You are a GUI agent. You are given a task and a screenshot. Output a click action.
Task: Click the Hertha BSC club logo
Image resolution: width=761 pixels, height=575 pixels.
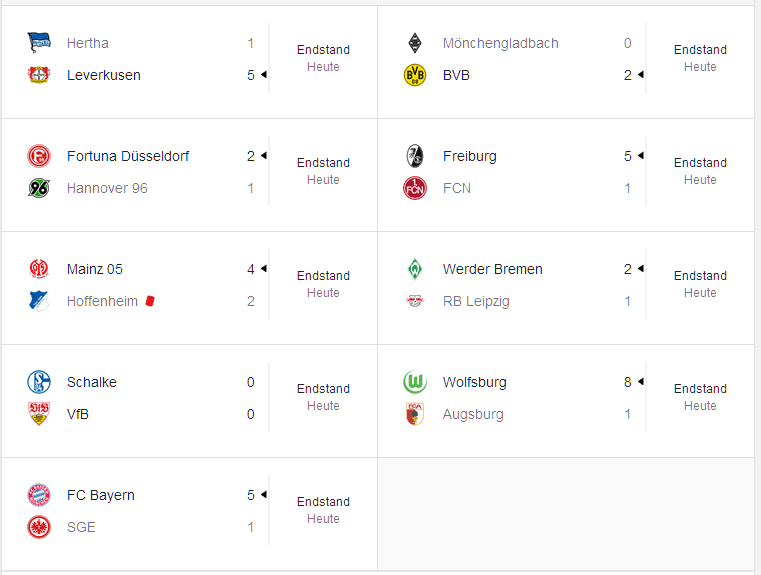pos(39,43)
